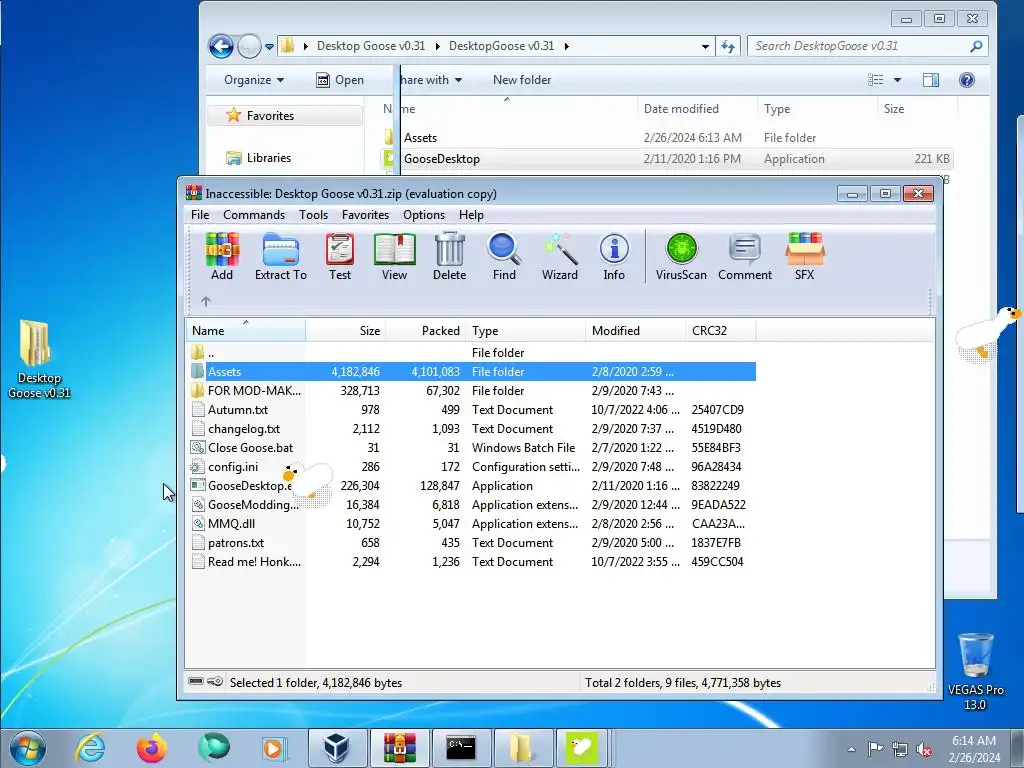Select patrons.txt file row
1024x768 pixels.
(472, 543)
